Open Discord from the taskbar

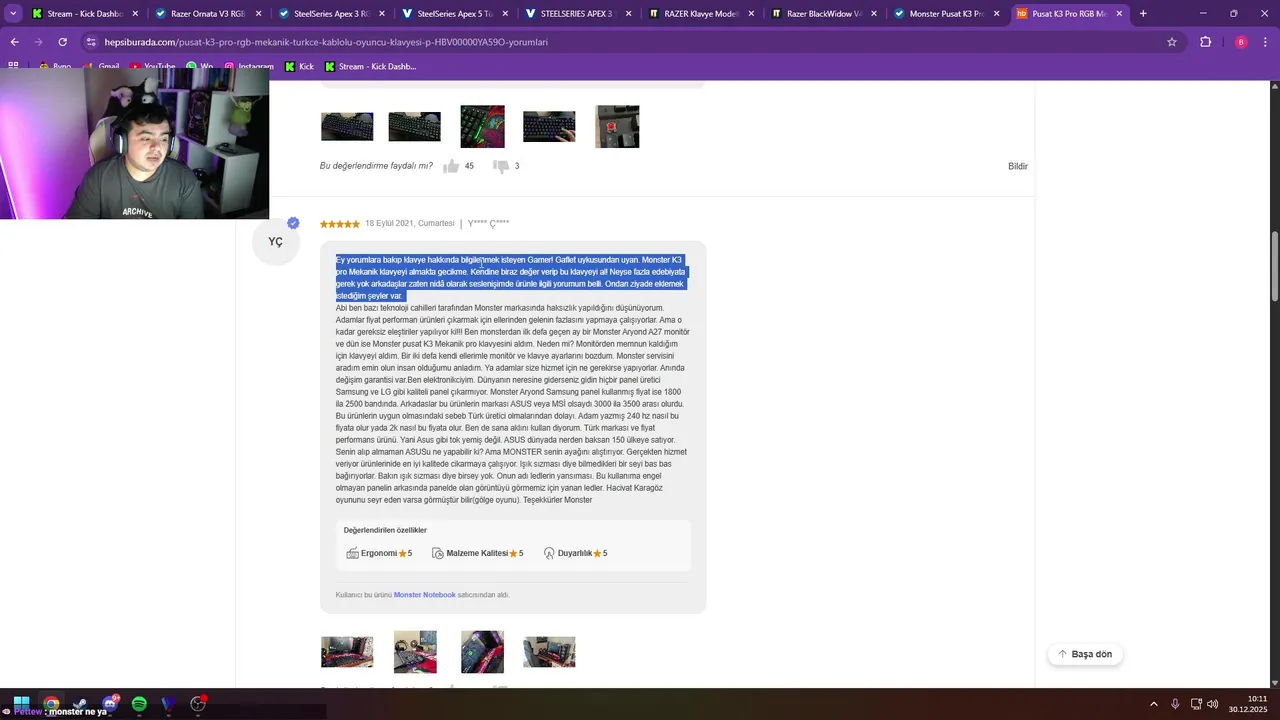point(110,704)
